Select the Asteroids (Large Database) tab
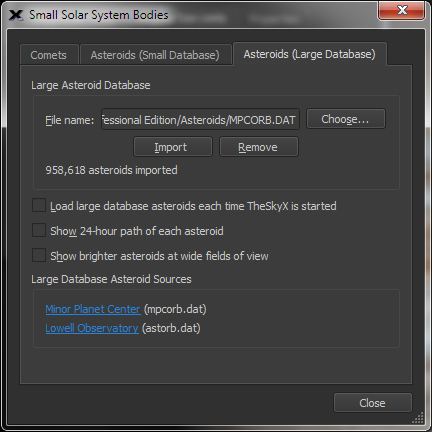432x432 pixels. point(310,54)
